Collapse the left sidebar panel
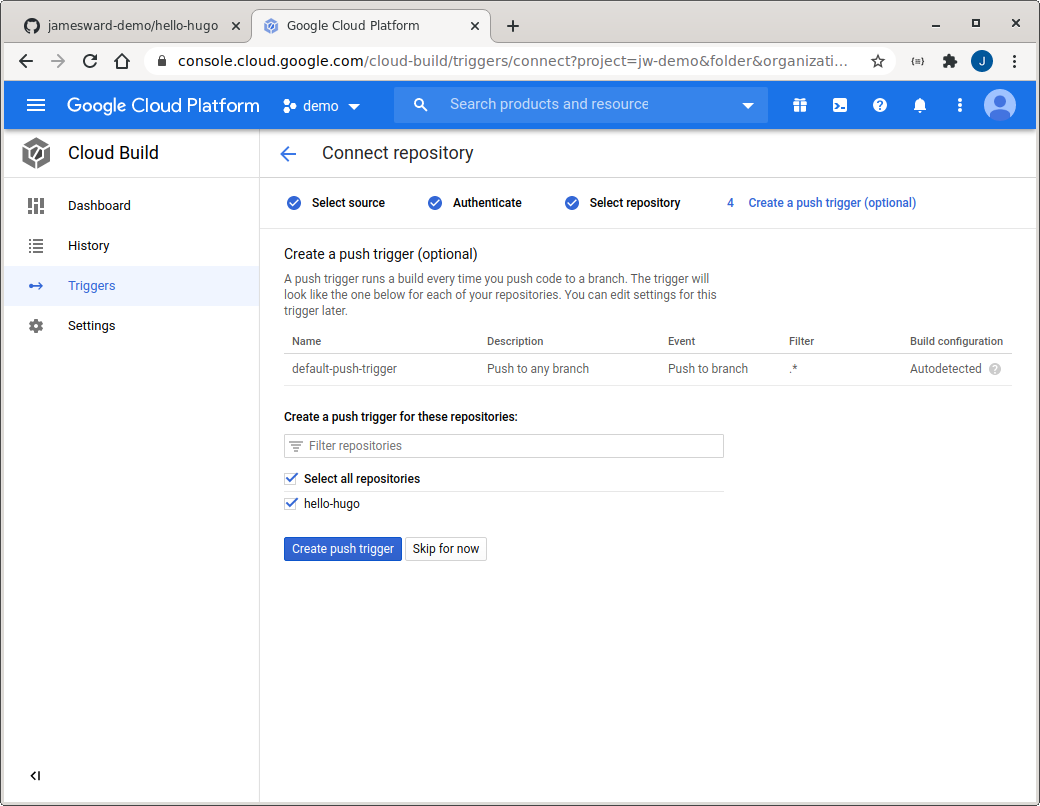The height and width of the screenshot is (806, 1040). coord(35,775)
